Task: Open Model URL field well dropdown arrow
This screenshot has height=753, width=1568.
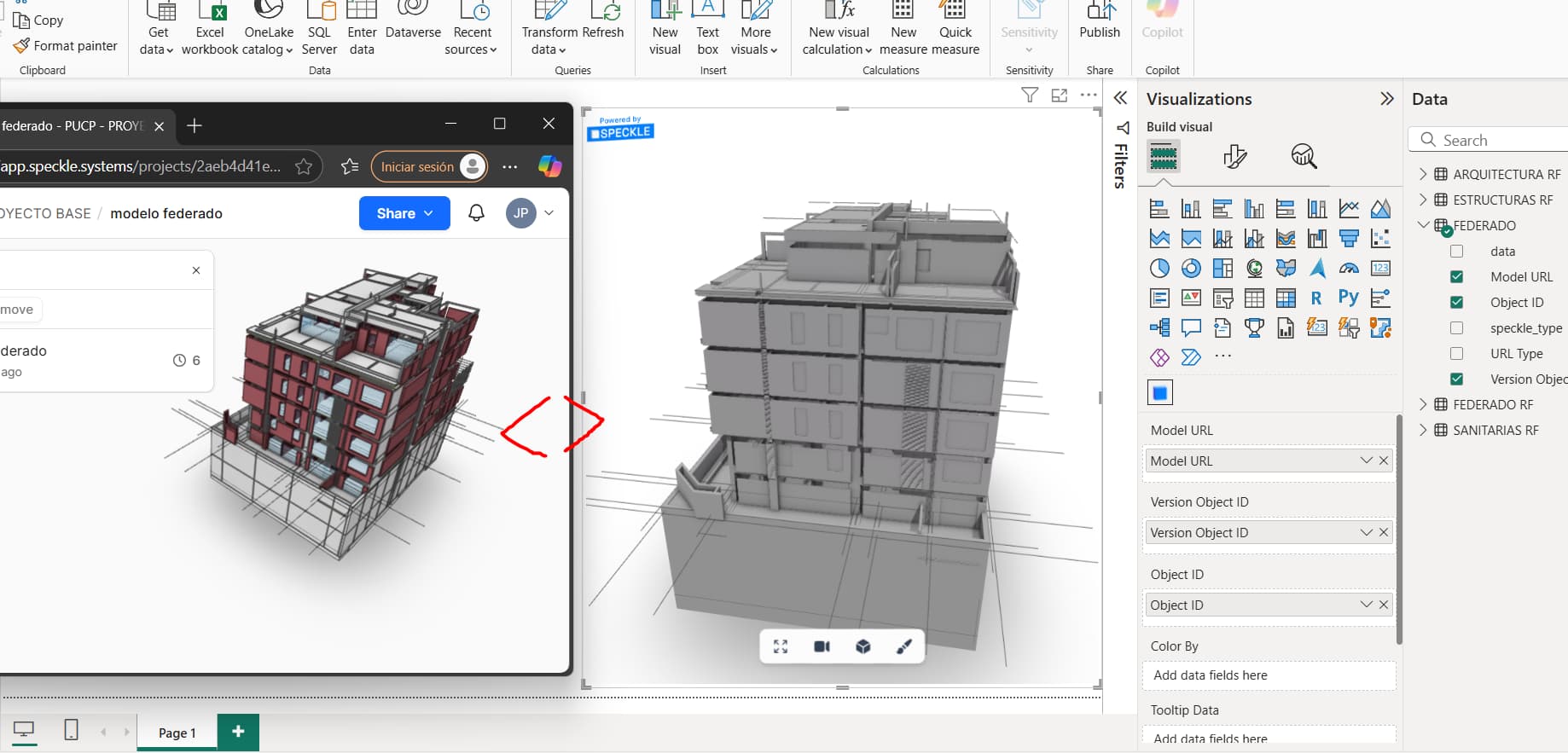Action: click(x=1366, y=460)
